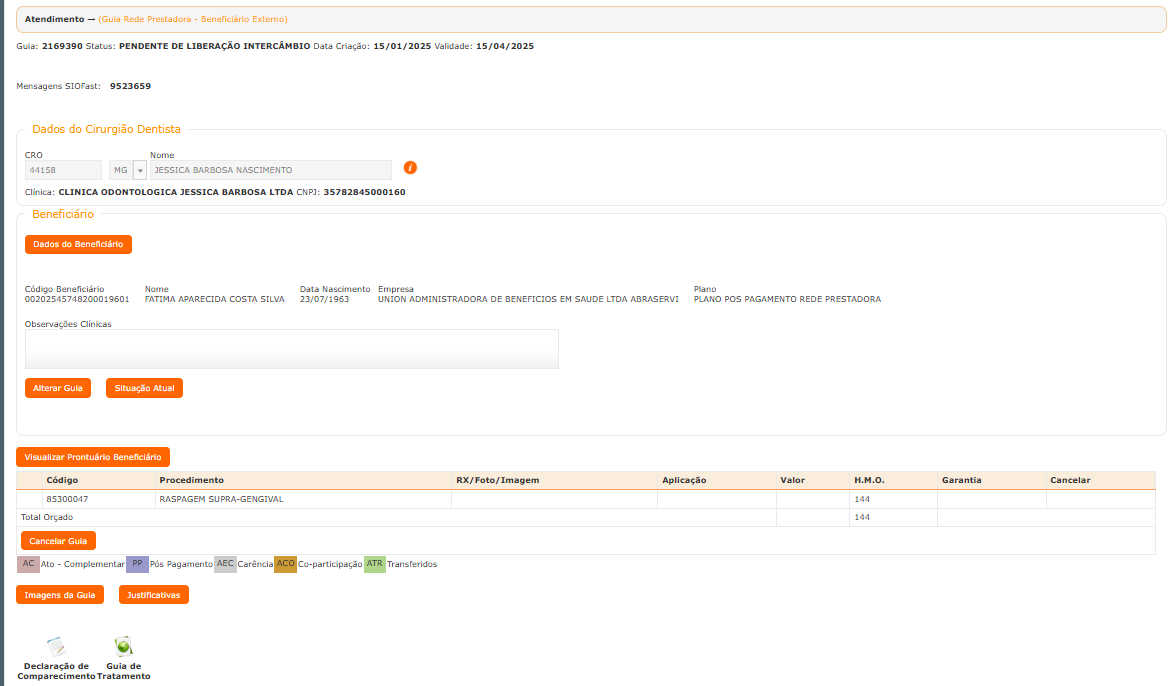
Task: Click Cancelar Guia button
Action: click(x=58, y=541)
